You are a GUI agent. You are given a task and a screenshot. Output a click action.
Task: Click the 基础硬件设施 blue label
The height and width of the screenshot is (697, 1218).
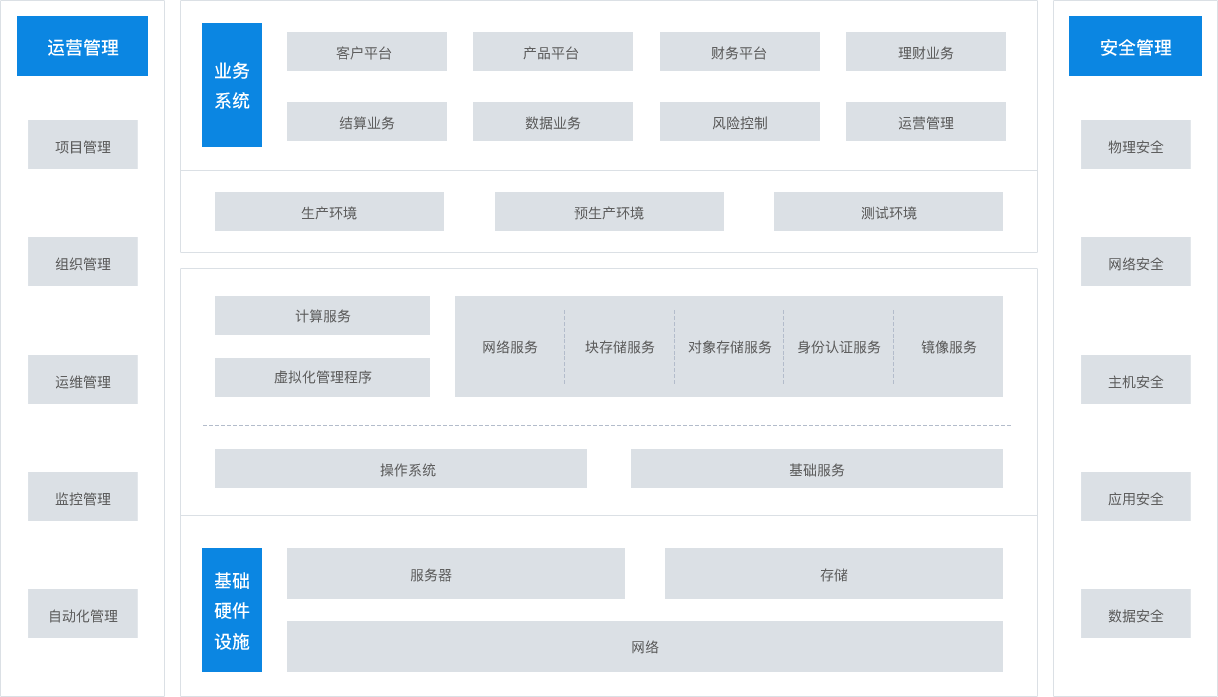click(x=232, y=610)
